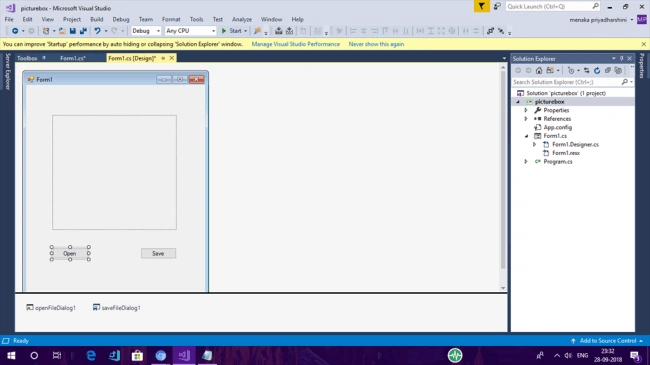Viewport: 650px width, 365px height.
Task: Select the PictureBox control on the form
Action: pos(114,173)
